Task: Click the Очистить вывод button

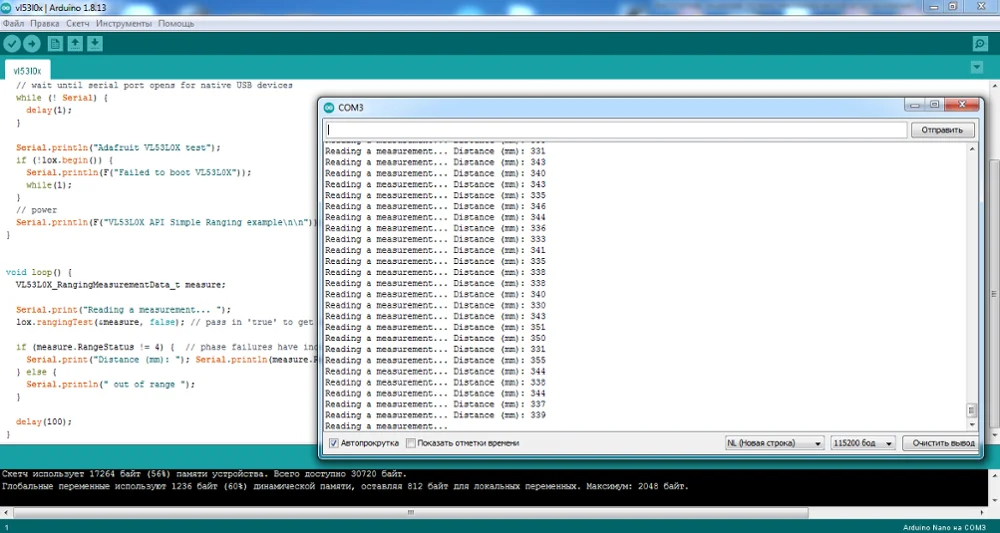Action: (x=943, y=442)
